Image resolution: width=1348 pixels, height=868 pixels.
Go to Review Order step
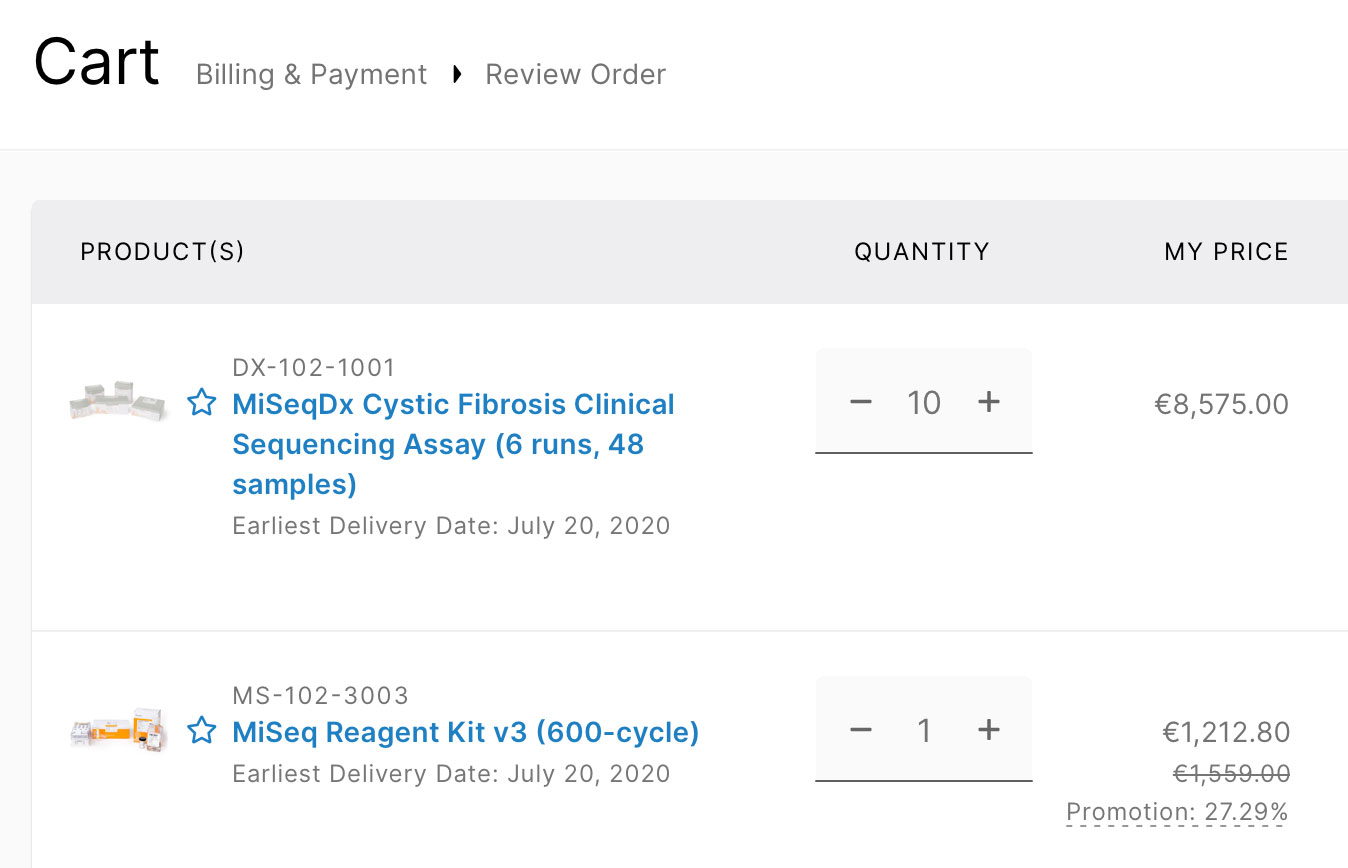(575, 75)
